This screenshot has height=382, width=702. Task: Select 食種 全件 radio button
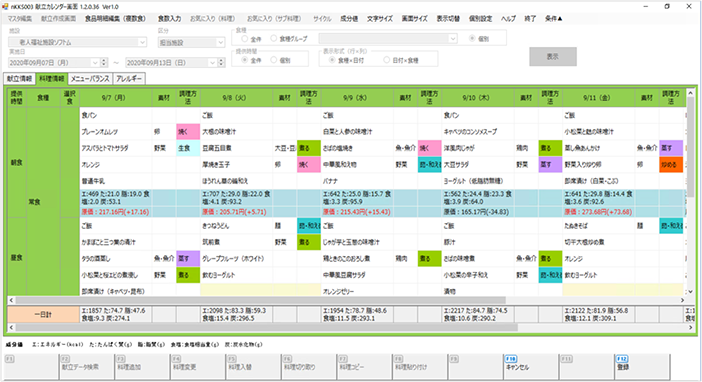[x=245, y=39]
